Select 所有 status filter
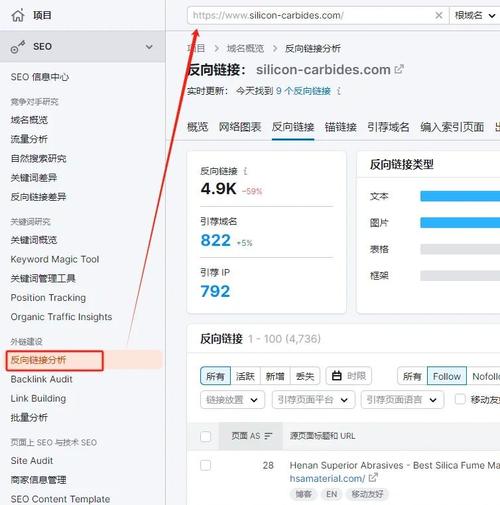Screen dimensions: 500x505 click(x=215, y=376)
